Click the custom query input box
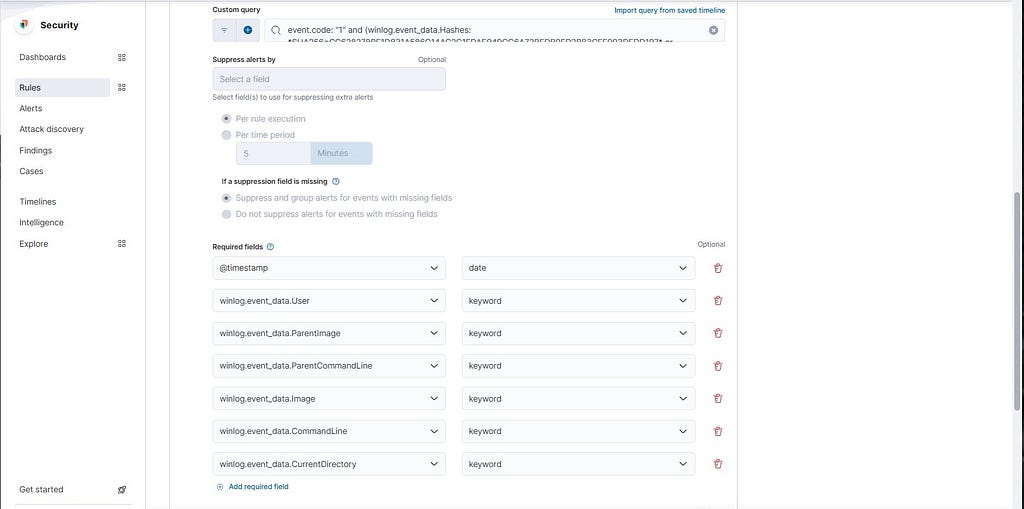This screenshot has width=1024, height=509. coord(493,30)
